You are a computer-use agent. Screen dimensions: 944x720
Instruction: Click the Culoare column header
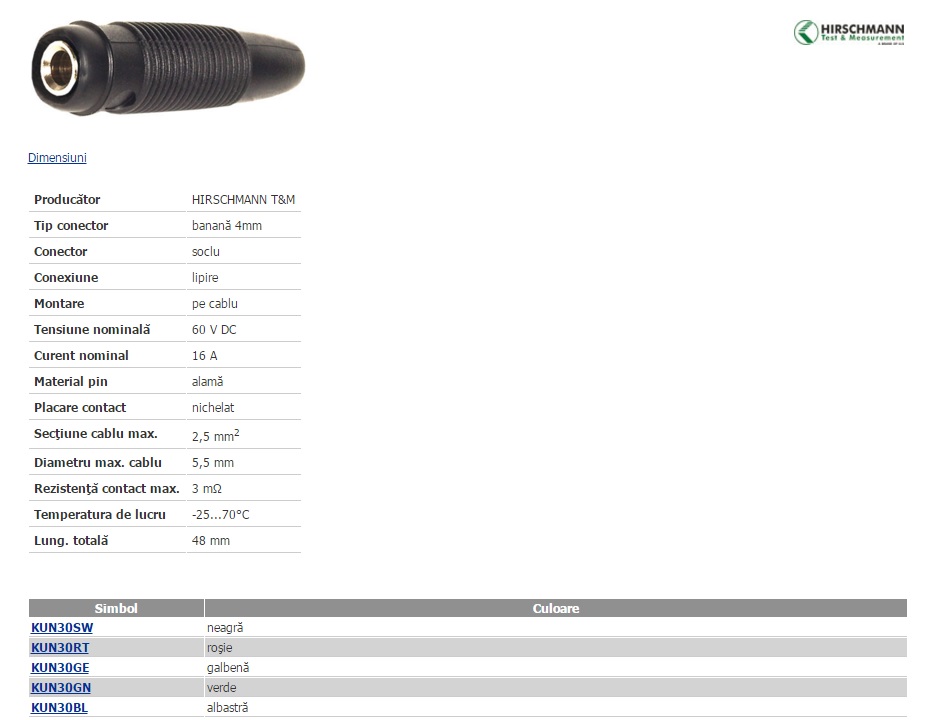[x=556, y=608]
